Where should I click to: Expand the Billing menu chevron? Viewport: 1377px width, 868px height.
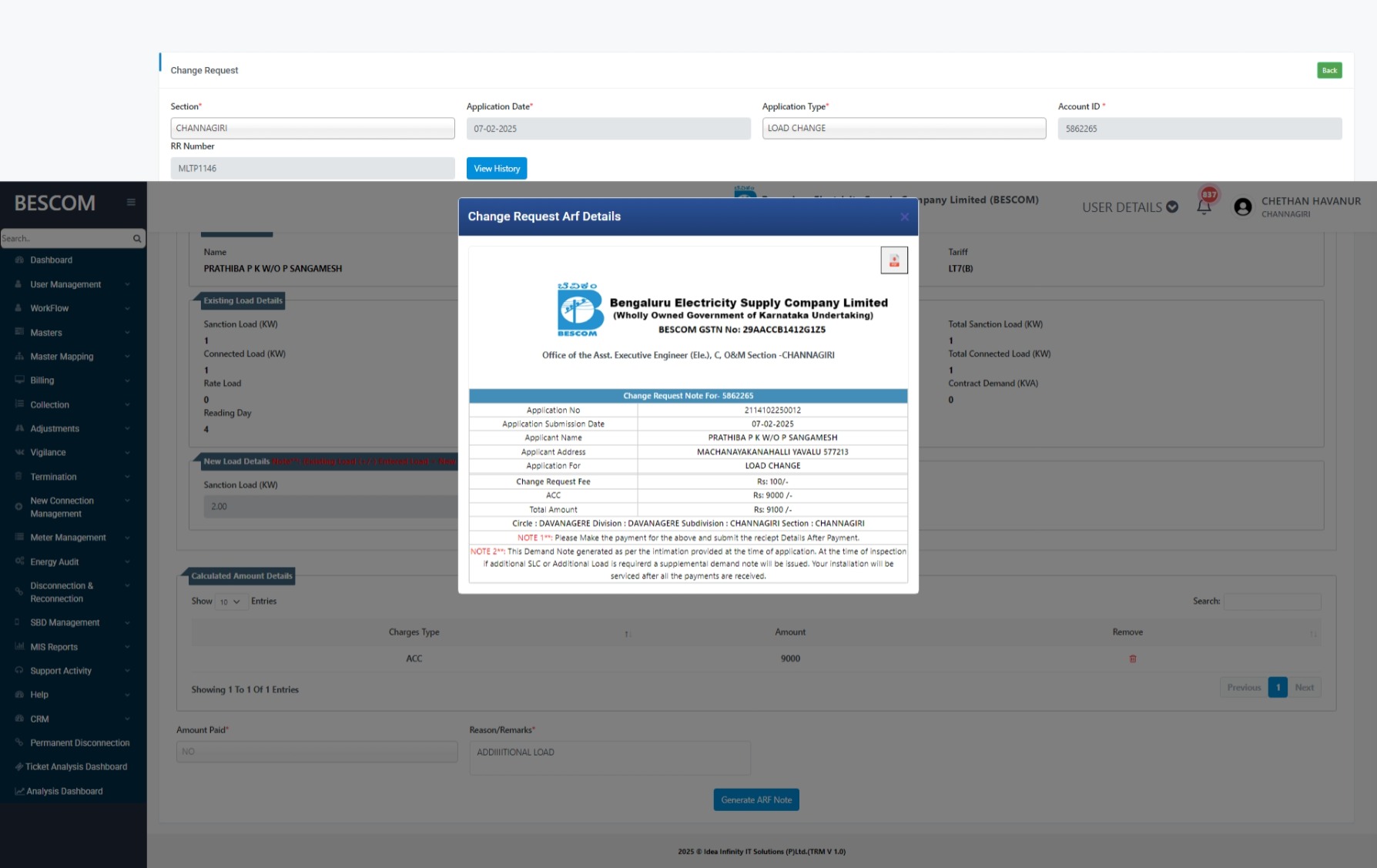[127, 380]
